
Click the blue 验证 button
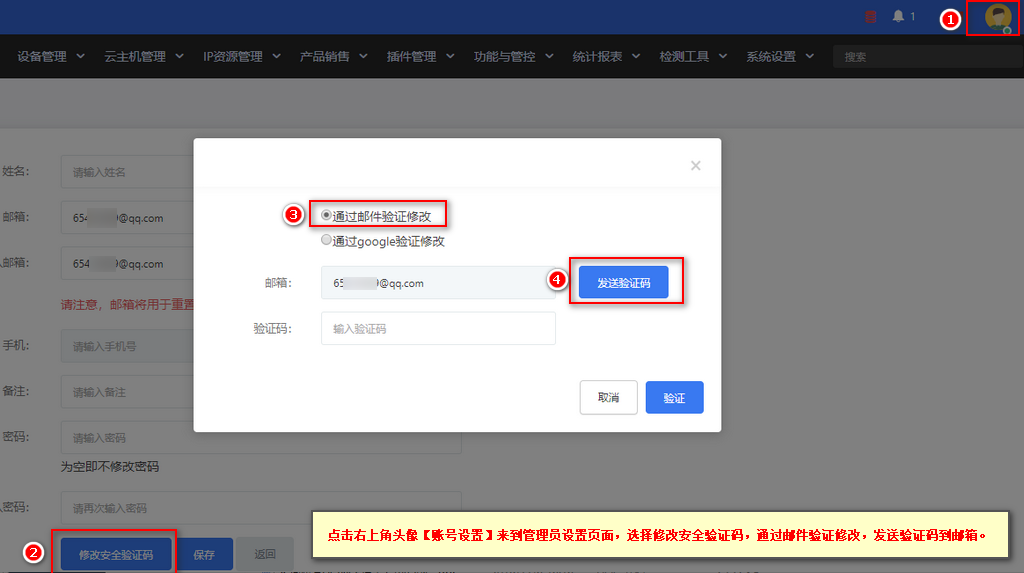click(675, 397)
